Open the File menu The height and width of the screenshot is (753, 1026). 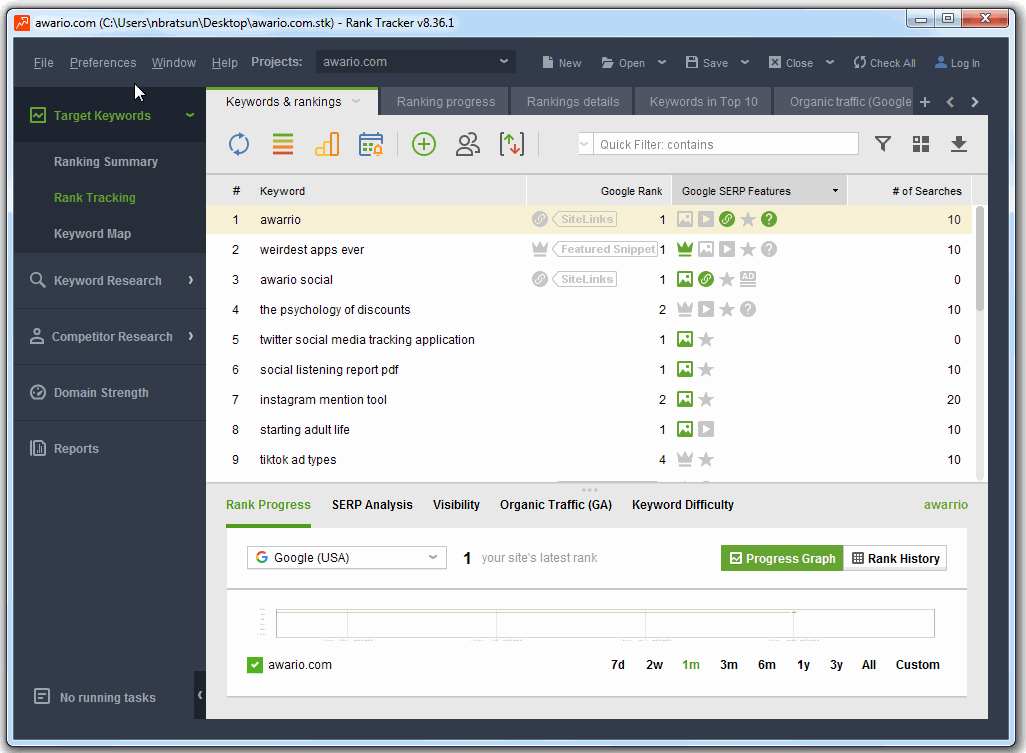click(44, 63)
